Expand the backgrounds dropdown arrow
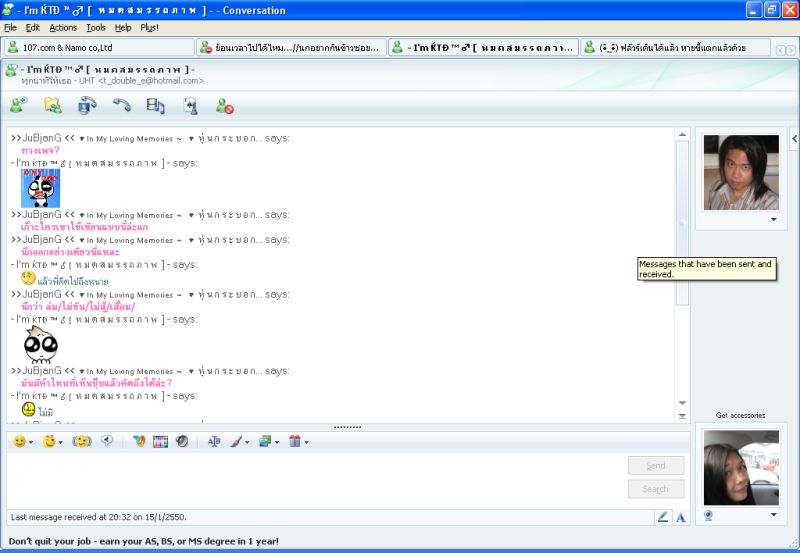This screenshot has height=553, width=800. point(277,442)
